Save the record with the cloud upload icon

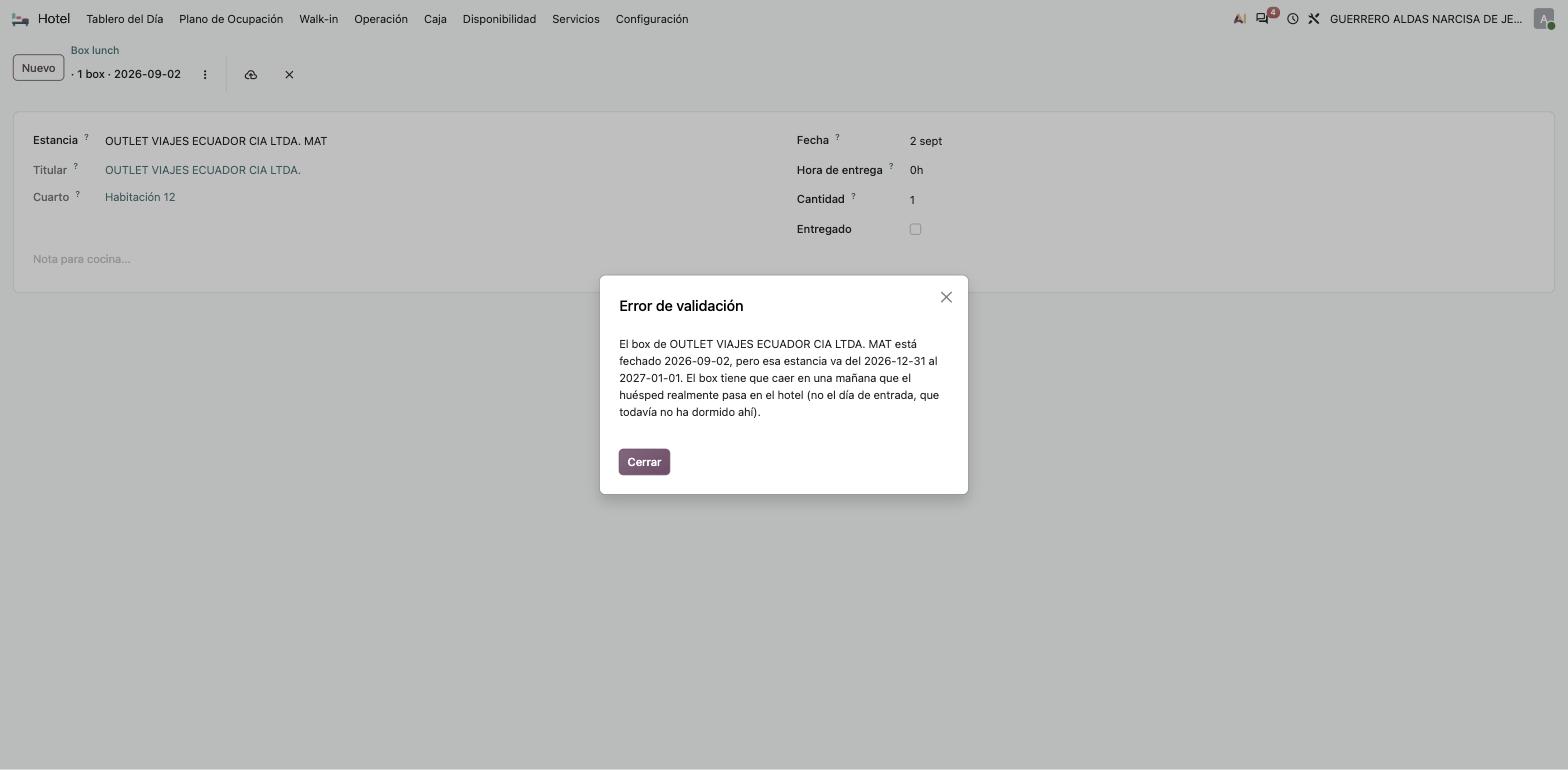[251, 75]
